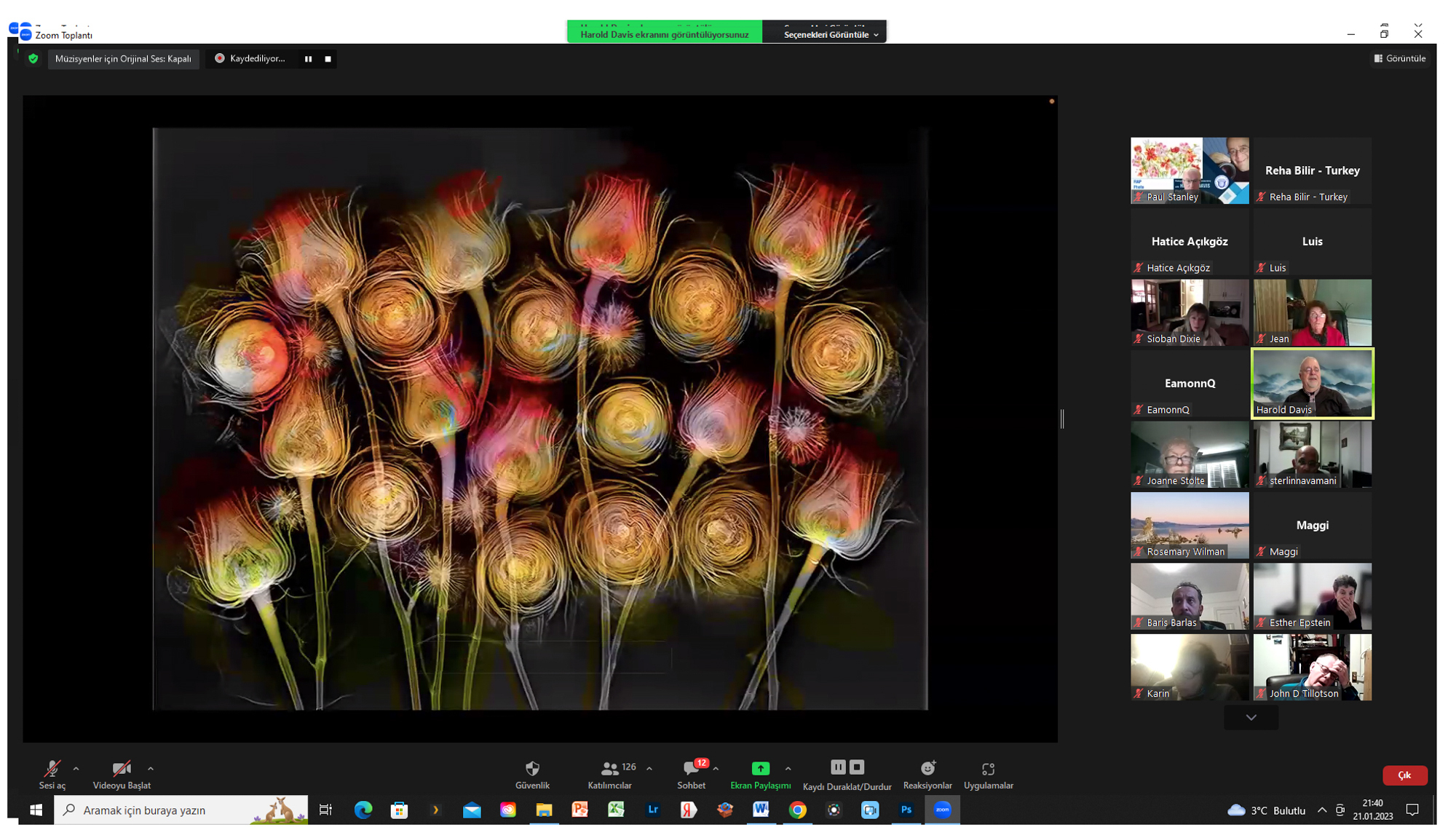
Task: Select Paul Stanley video thumbnail
Action: point(1190,171)
